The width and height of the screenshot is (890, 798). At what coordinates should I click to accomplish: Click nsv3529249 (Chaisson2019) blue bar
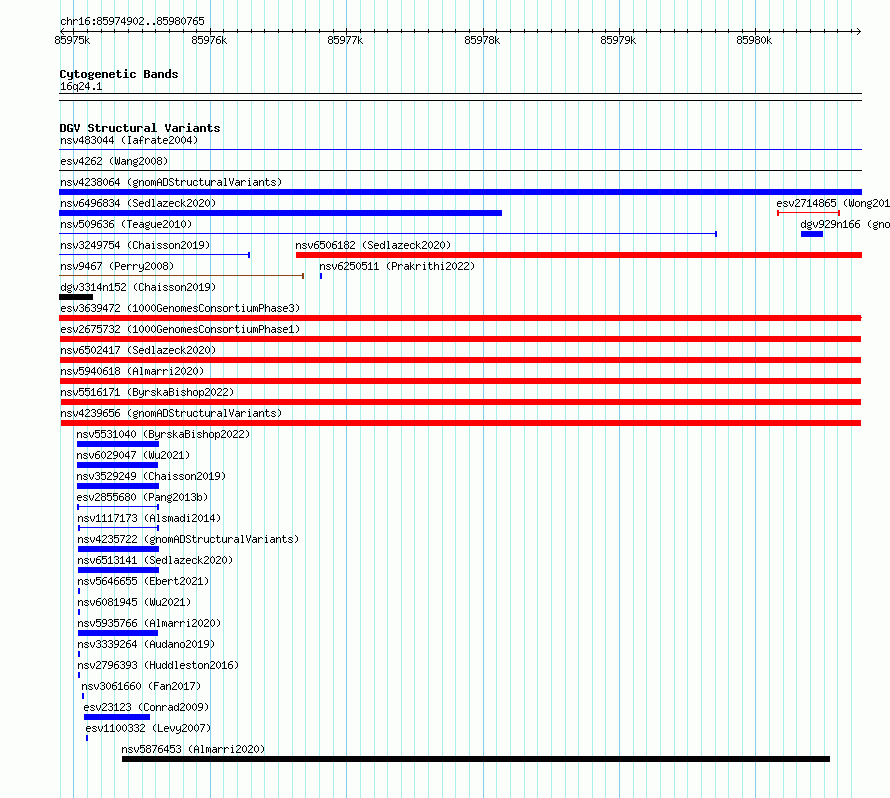pos(118,486)
